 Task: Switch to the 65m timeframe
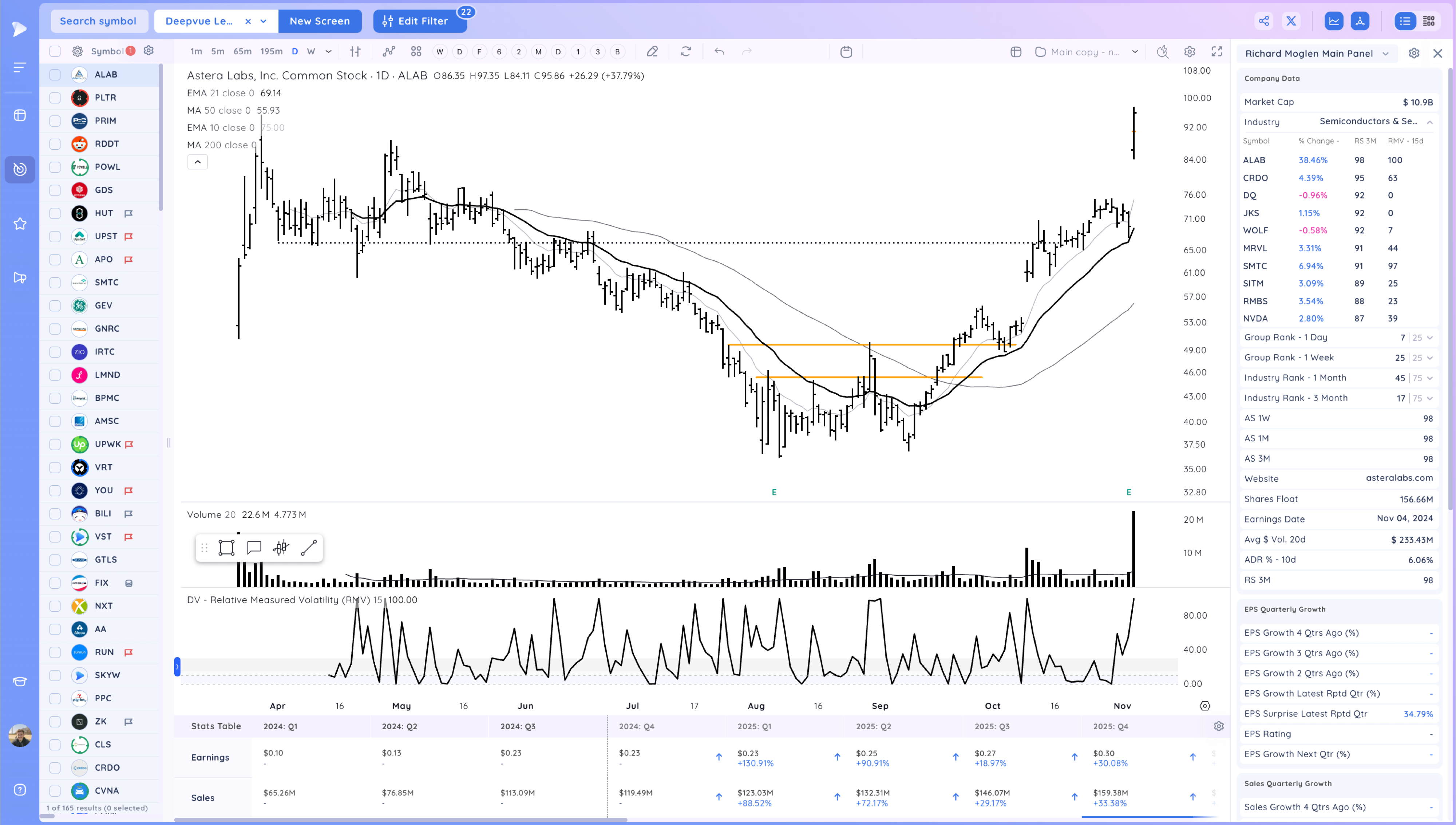[x=242, y=52]
